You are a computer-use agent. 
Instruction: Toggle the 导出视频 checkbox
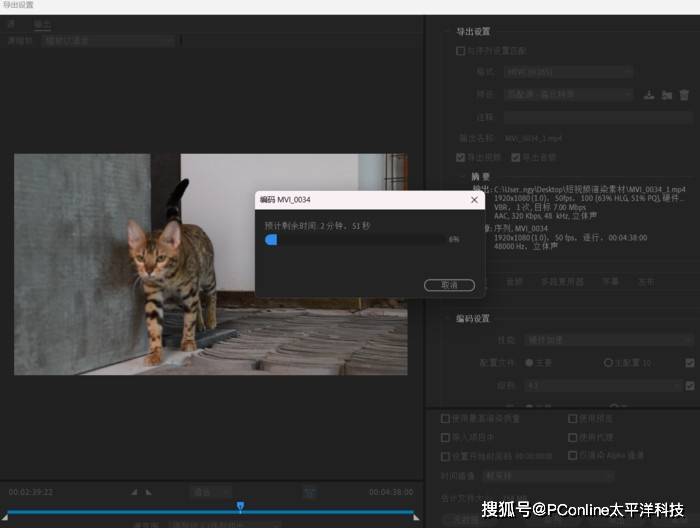(x=460, y=158)
